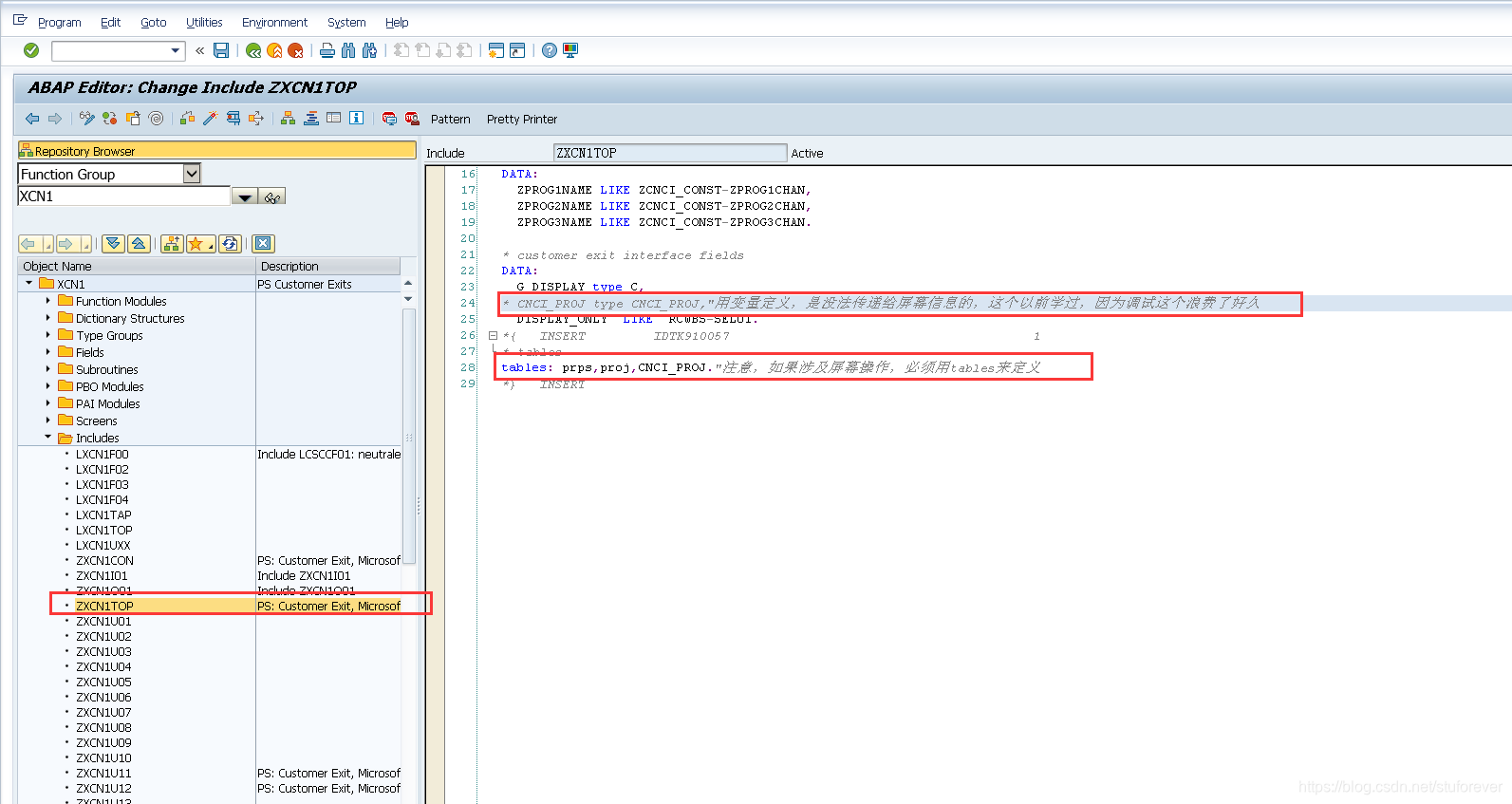Select include LXCN1TOP in the tree
Image resolution: width=1512 pixels, height=804 pixels.
[x=104, y=530]
